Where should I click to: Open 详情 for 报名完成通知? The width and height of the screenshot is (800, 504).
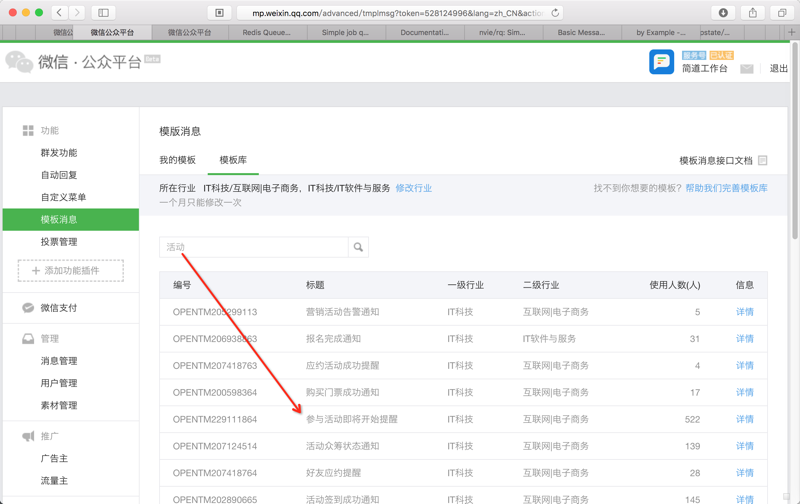(744, 339)
